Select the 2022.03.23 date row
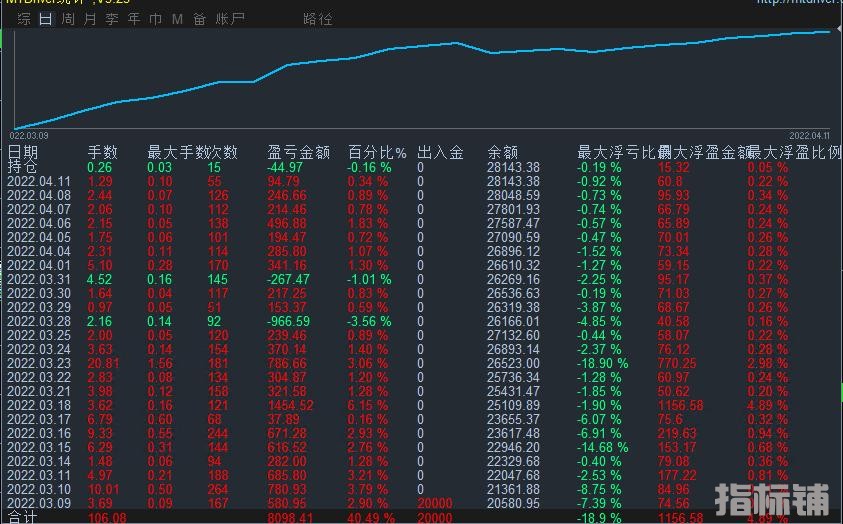Screen dimensions: 843x524 pos(39,363)
